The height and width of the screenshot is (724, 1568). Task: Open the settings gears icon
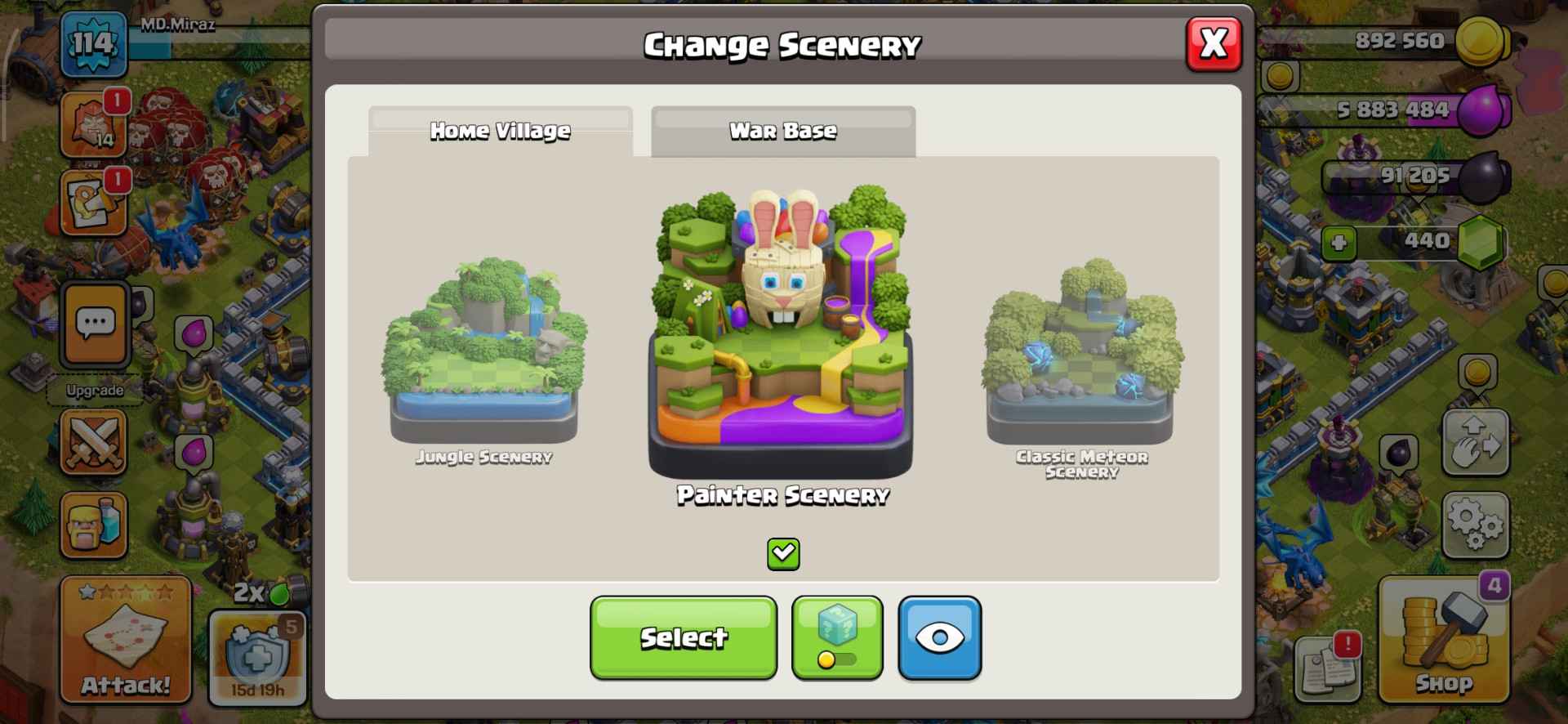[x=1475, y=525]
